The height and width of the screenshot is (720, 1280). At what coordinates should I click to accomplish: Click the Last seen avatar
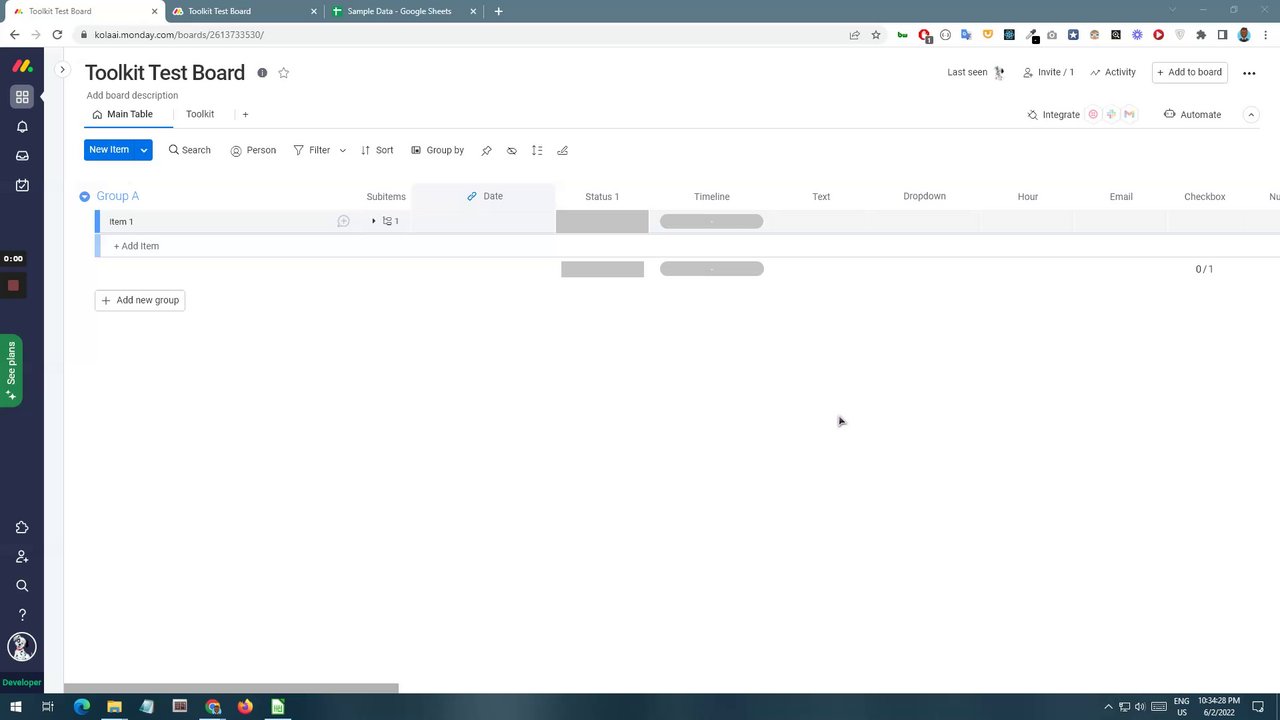click(999, 73)
